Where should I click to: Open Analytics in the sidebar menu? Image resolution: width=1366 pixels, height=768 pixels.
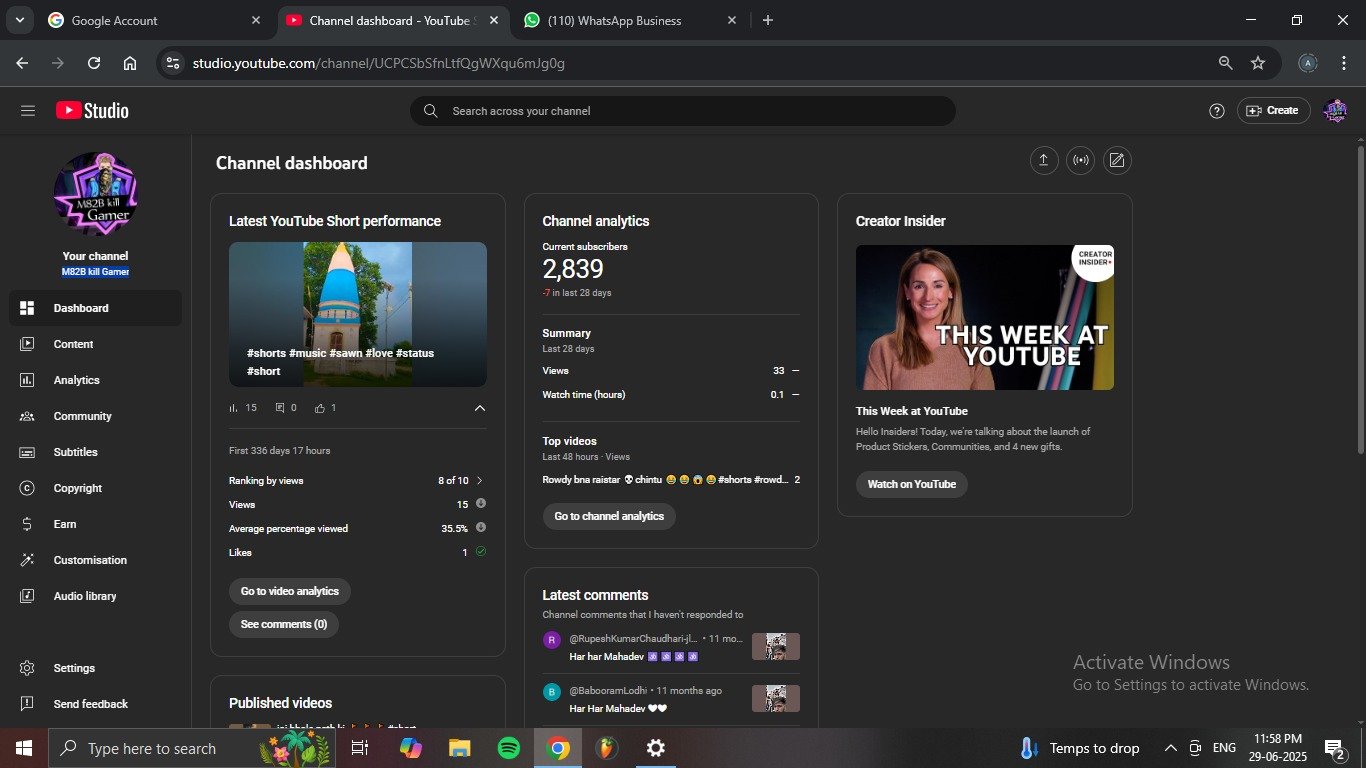tap(95, 380)
